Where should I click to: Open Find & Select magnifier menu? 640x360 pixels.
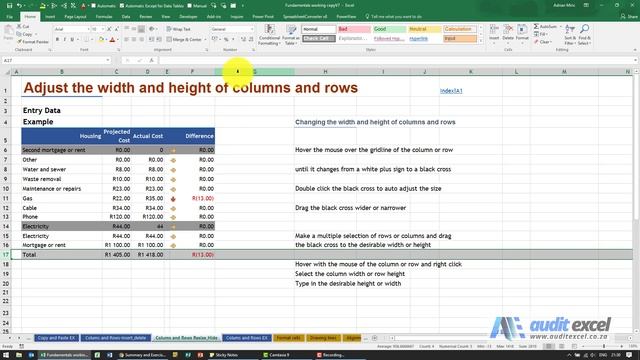tap(584, 34)
